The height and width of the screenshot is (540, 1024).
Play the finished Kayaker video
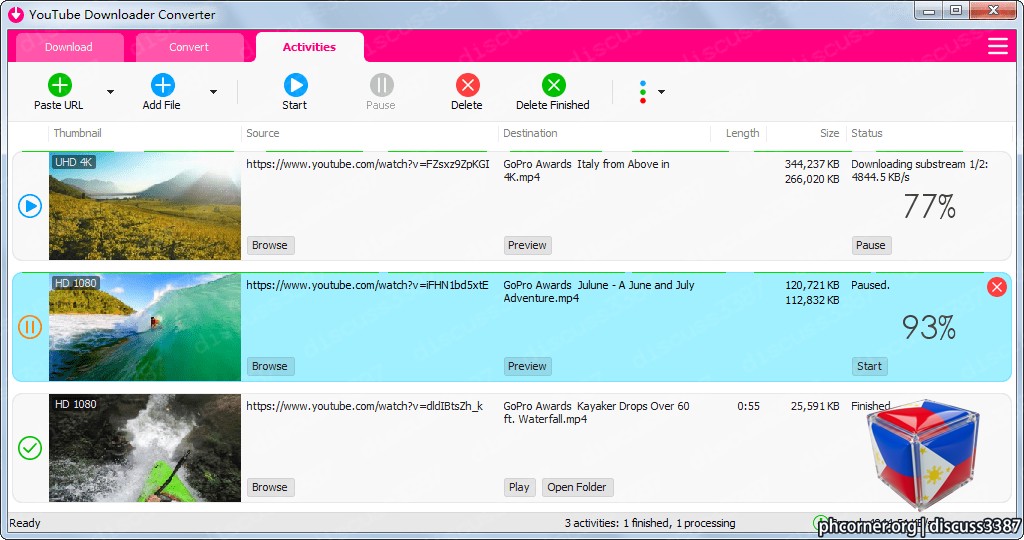point(519,487)
